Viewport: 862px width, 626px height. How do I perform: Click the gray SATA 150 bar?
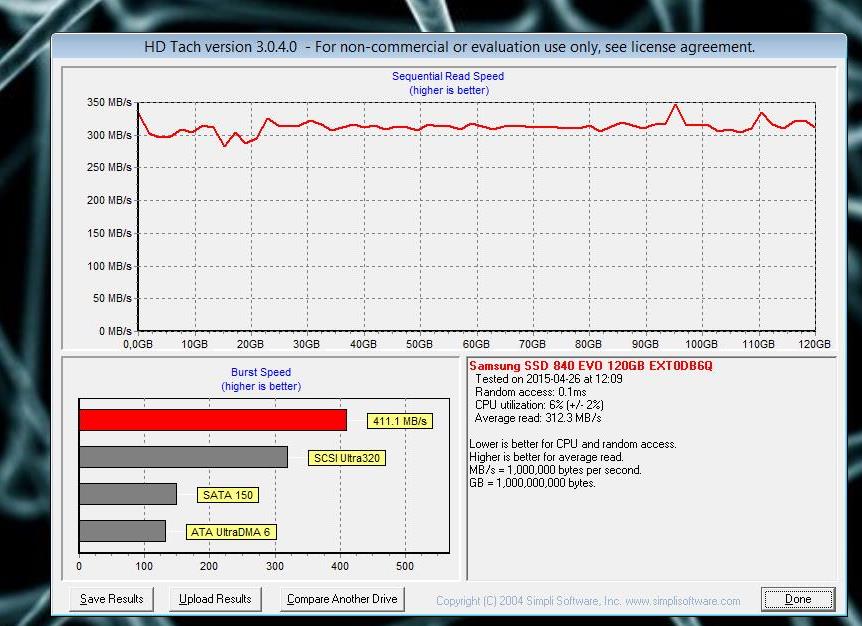(128, 494)
